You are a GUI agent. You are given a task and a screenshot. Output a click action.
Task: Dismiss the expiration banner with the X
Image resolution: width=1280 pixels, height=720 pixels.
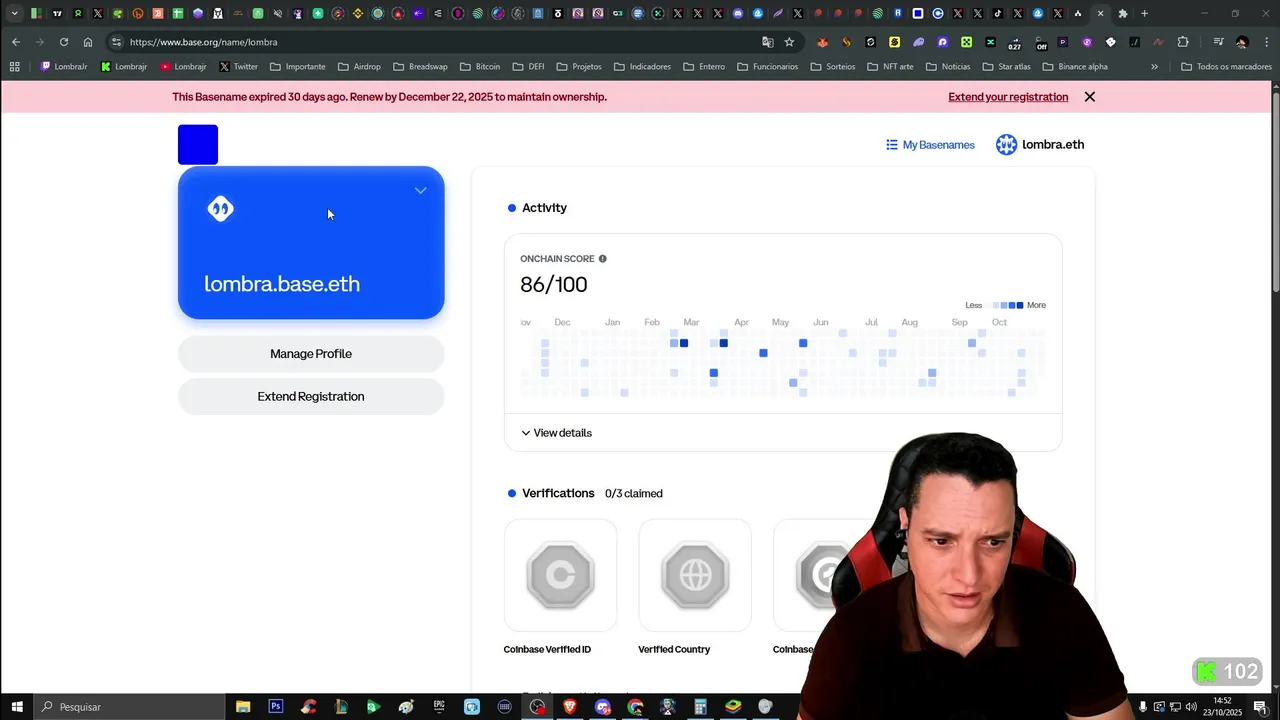tap(1090, 97)
